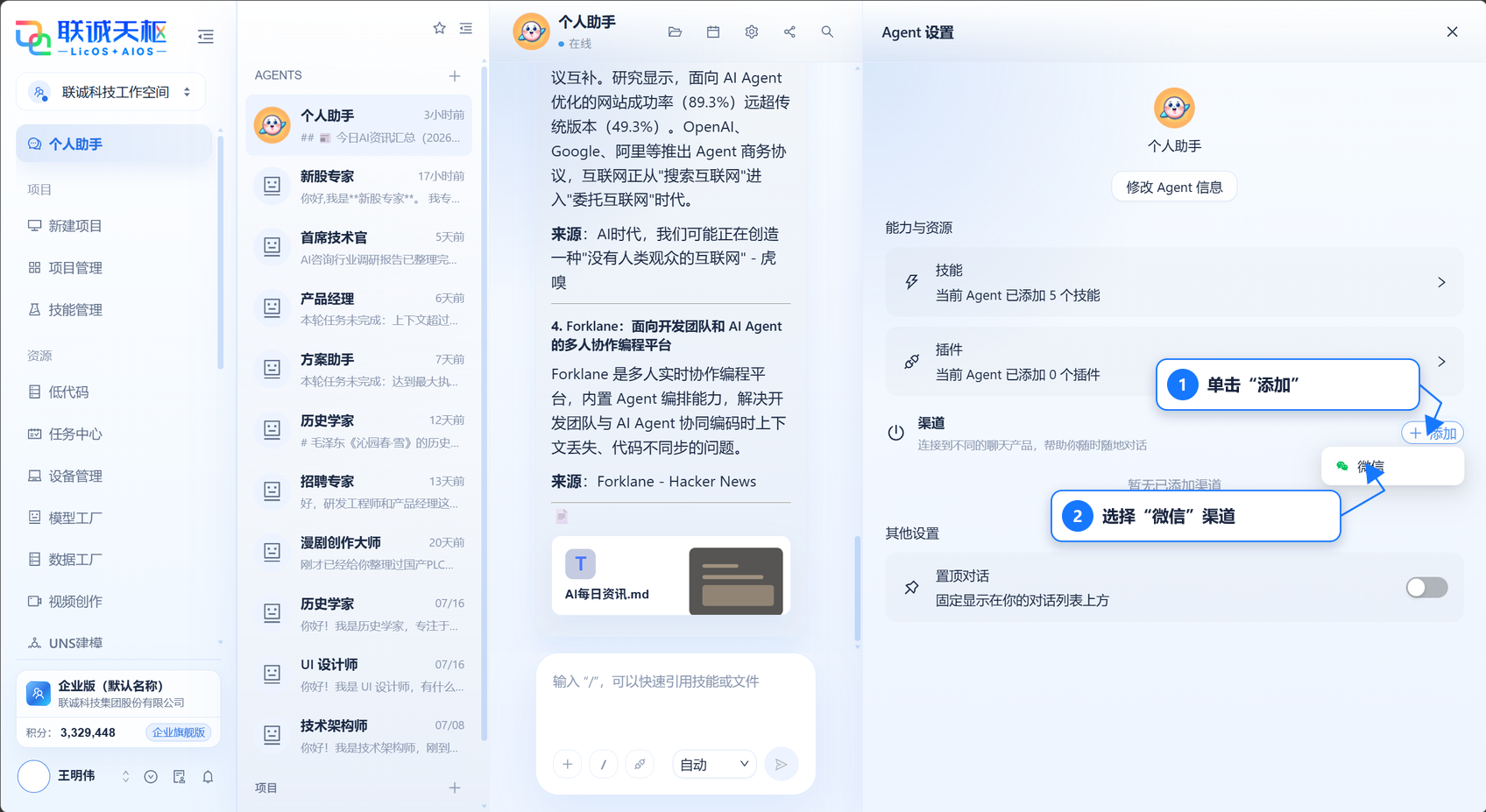
Task: Open the 首席技术官 conversation
Action: click(359, 248)
